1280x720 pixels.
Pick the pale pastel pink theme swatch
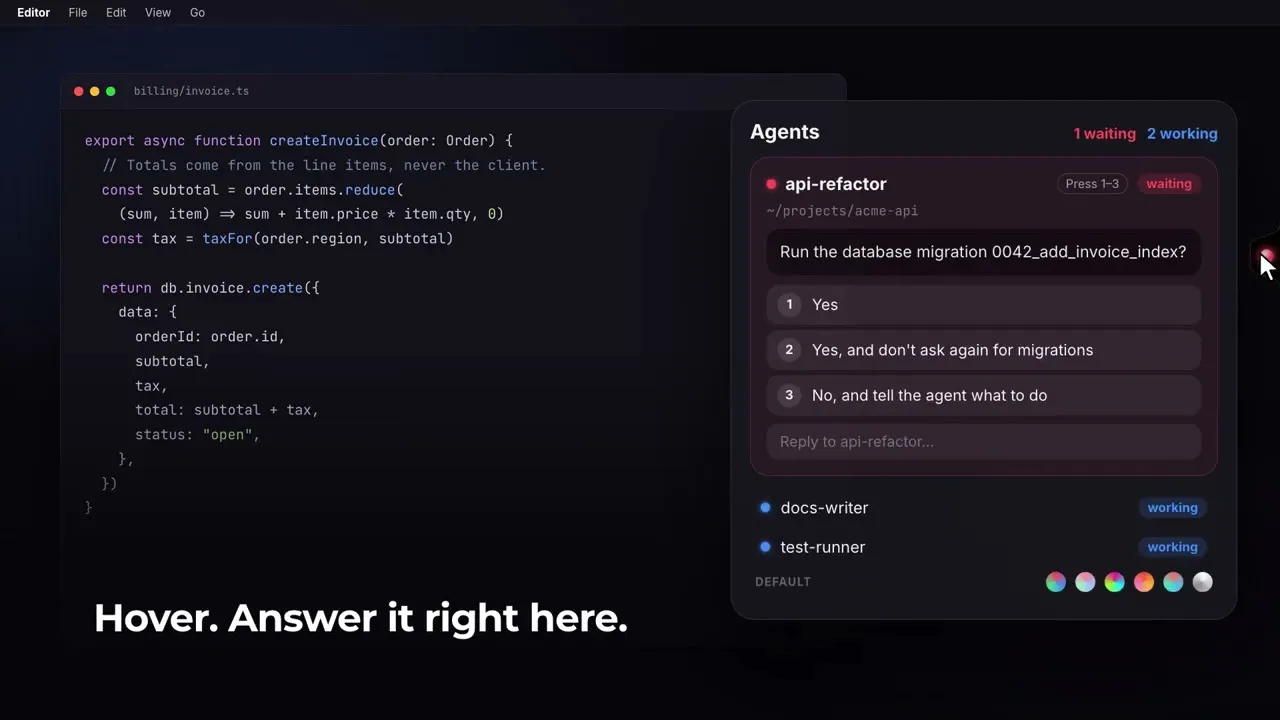pyautogui.click(x=1085, y=582)
